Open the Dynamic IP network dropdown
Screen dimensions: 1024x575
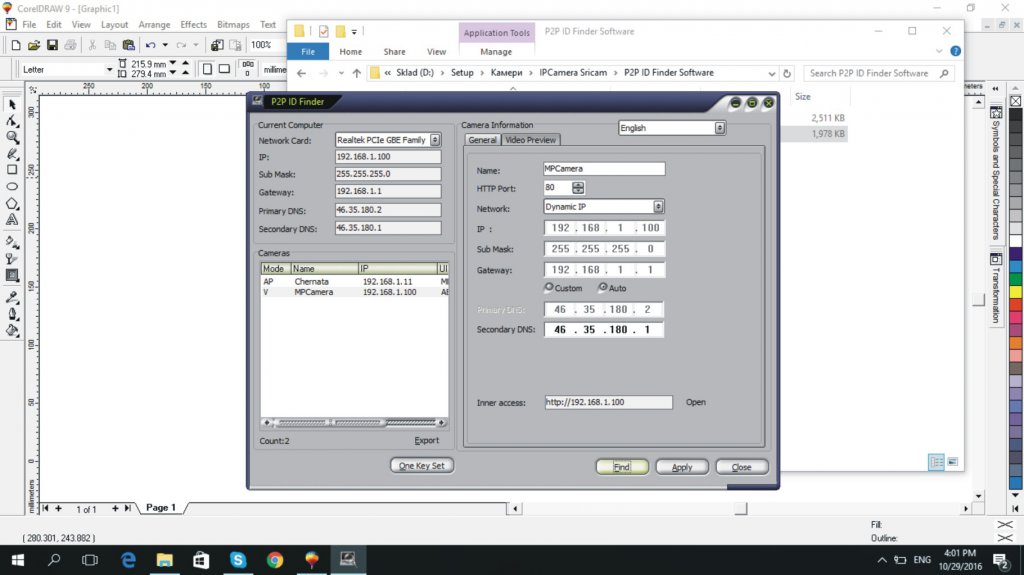click(x=658, y=207)
